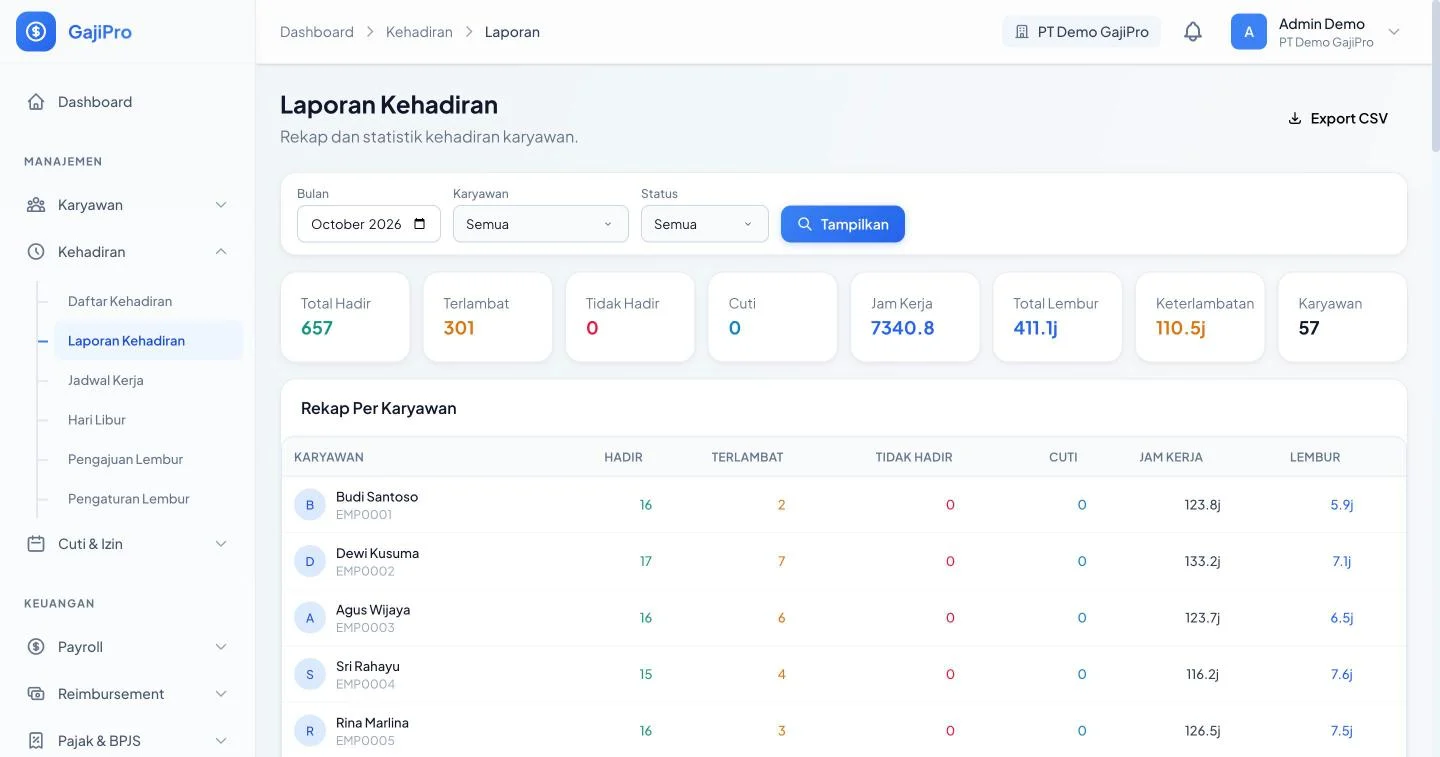Click the calendar picker icon in Bulan field
1440x757 pixels.
[x=420, y=224]
